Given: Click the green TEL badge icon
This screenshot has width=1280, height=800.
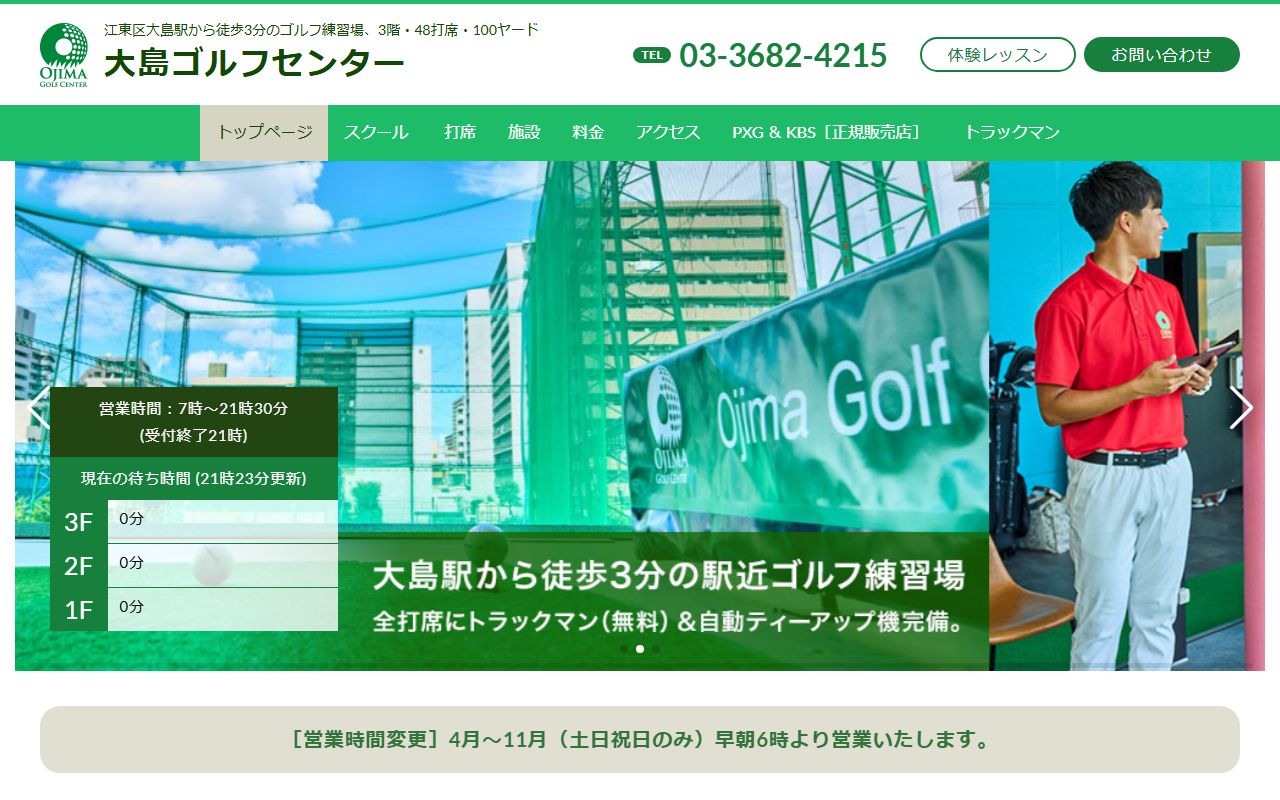Looking at the screenshot, I should click(652, 55).
